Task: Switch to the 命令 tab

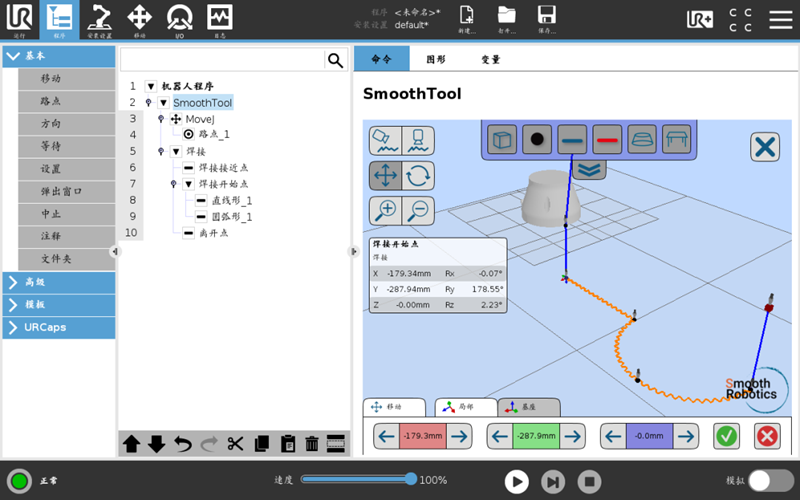Action: pos(382,59)
